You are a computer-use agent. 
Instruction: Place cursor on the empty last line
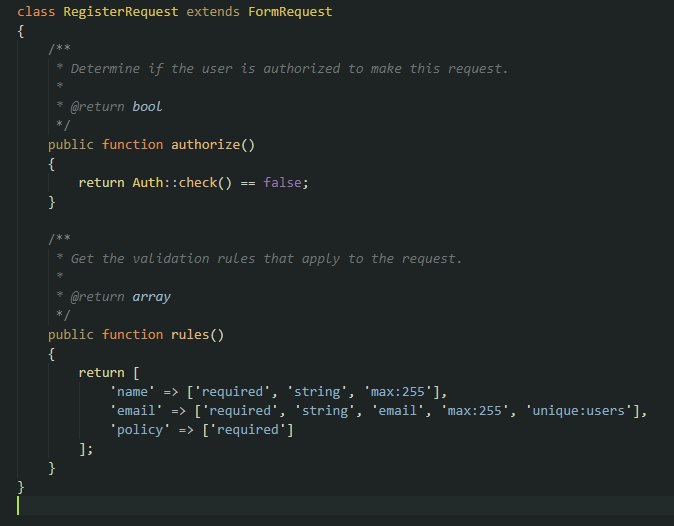pyautogui.click(x=344, y=506)
